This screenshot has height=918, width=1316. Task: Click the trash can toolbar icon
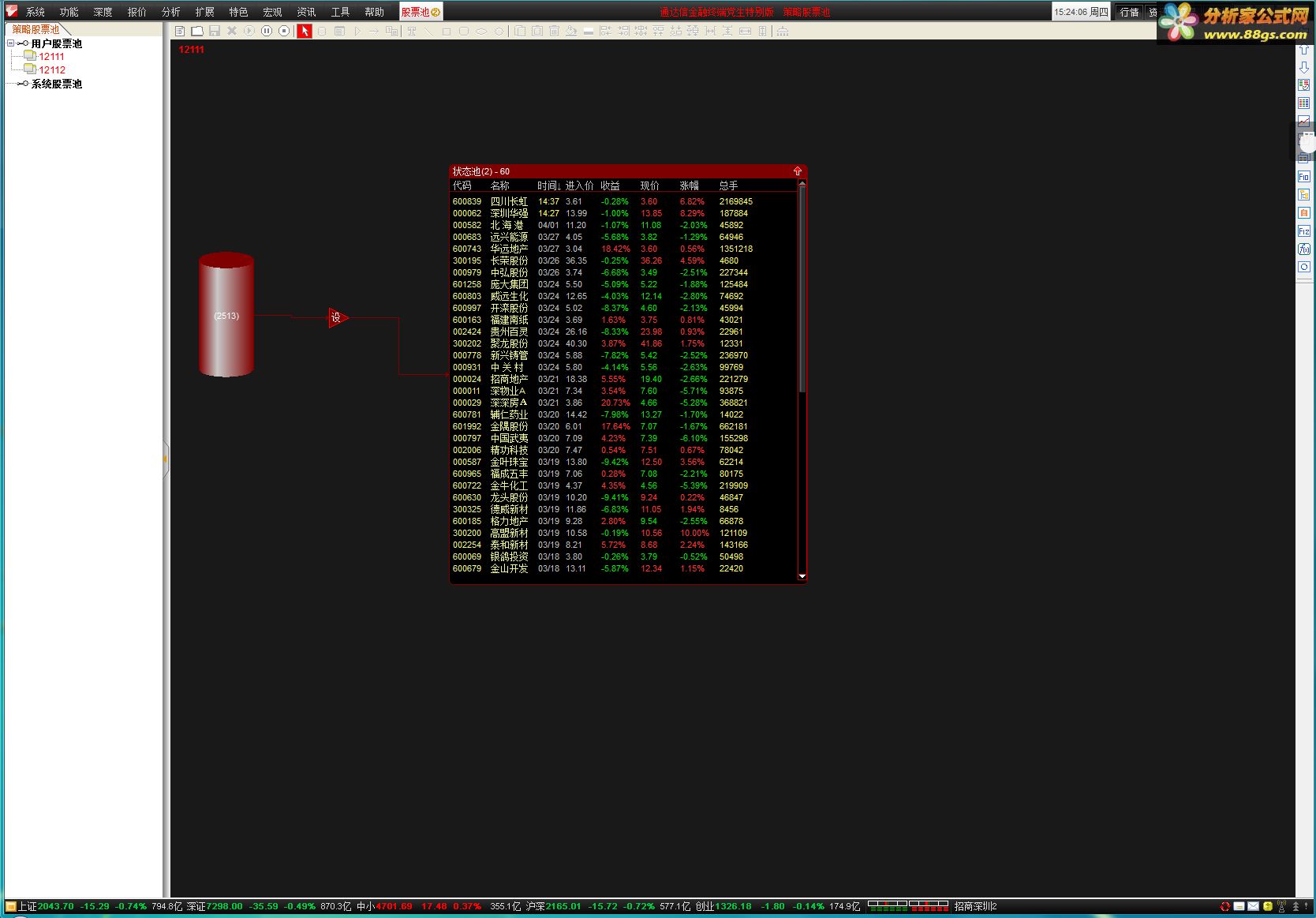(x=554, y=31)
